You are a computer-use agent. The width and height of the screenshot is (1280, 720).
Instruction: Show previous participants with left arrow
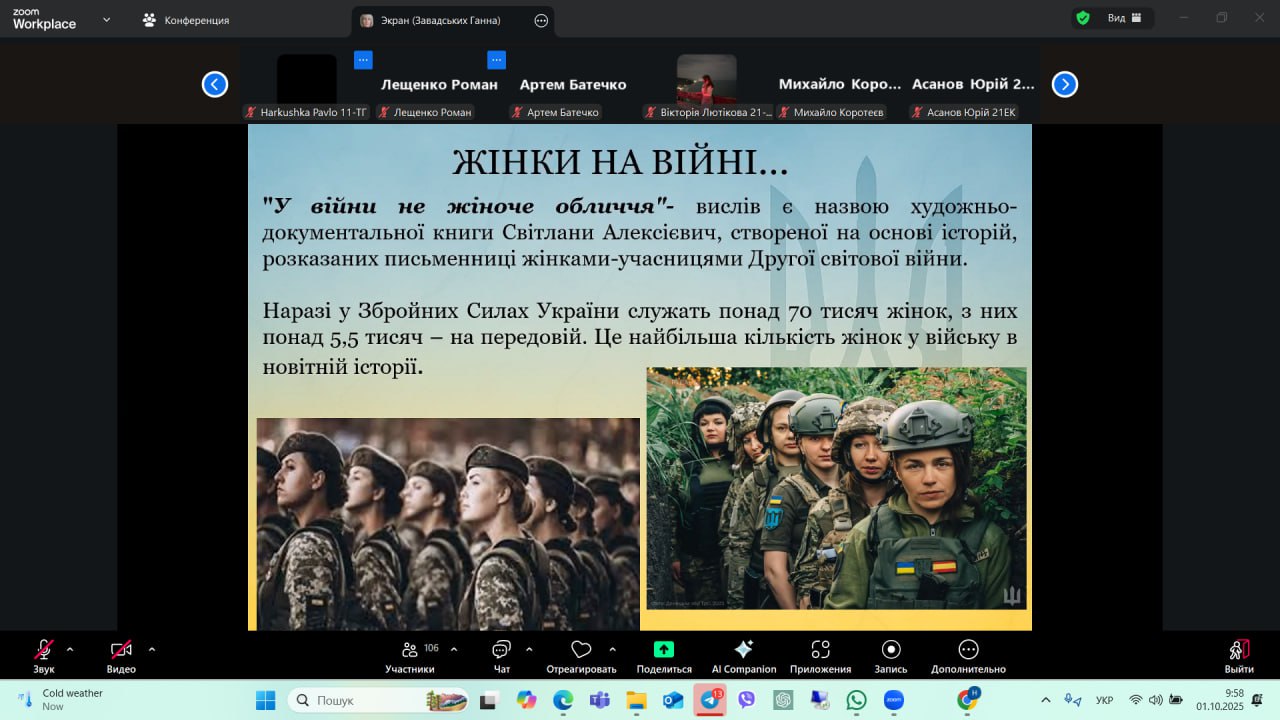tap(215, 84)
